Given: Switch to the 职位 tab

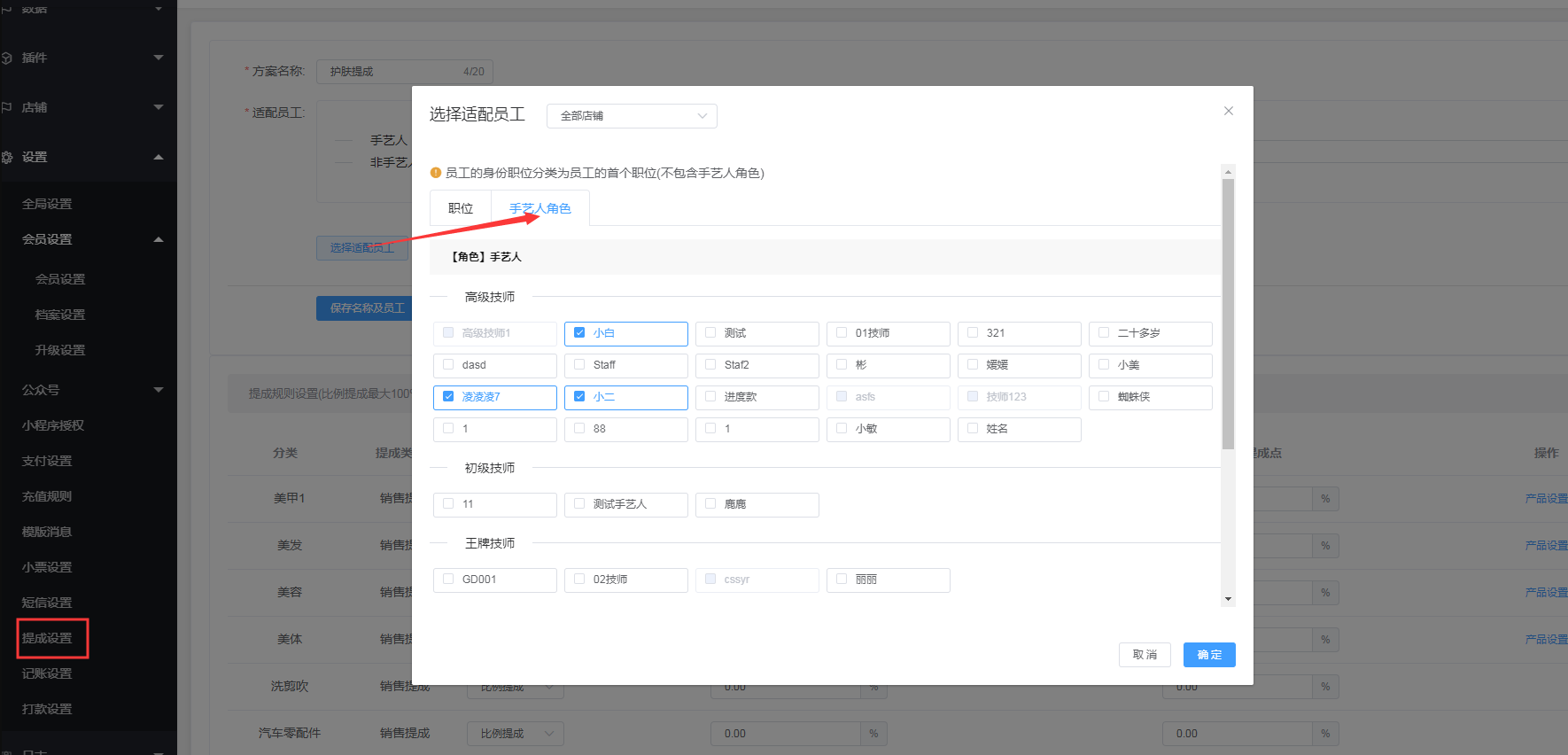Looking at the screenshot, I should pos(461,208).
